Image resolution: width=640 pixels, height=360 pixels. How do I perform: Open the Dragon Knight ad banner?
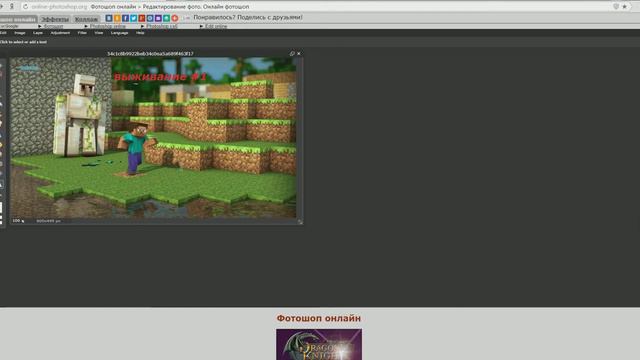319,344
